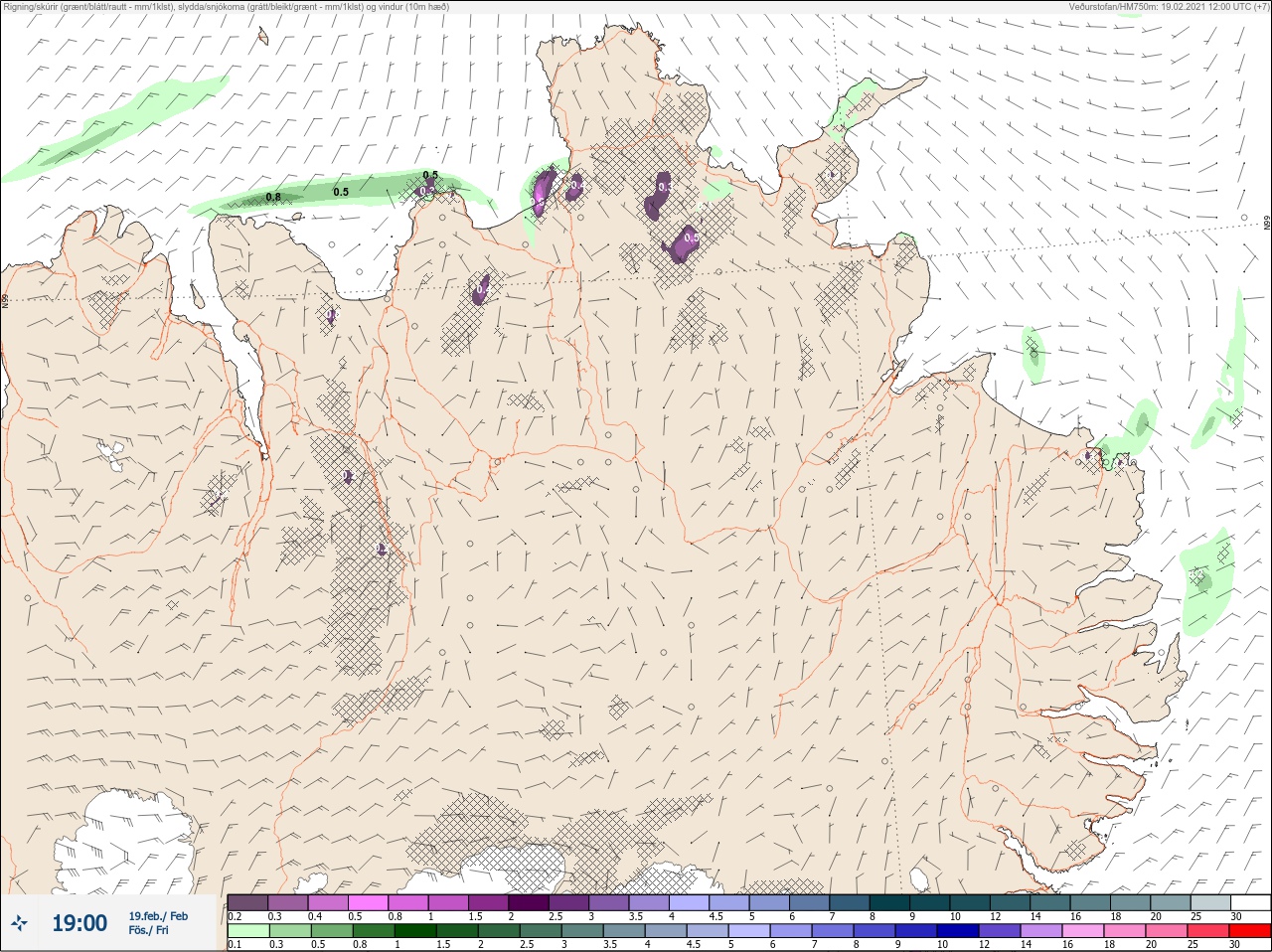Click the "Fös./ Fri" weekday text
This screenshot has width=1272, height=952.
[x=148, y=931]
